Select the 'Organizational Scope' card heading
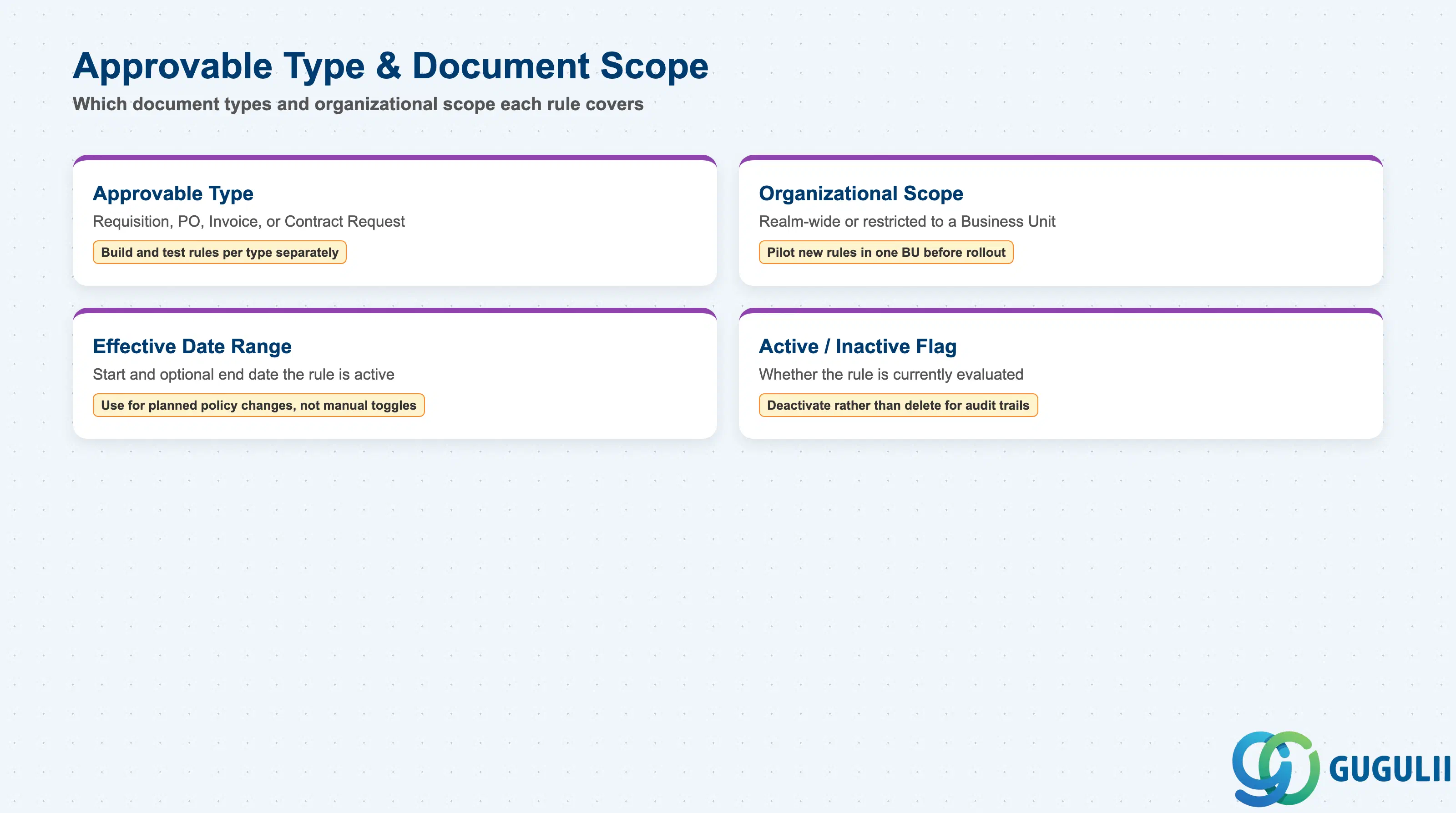Screen dimensions: 1456x813 point(861,193)
